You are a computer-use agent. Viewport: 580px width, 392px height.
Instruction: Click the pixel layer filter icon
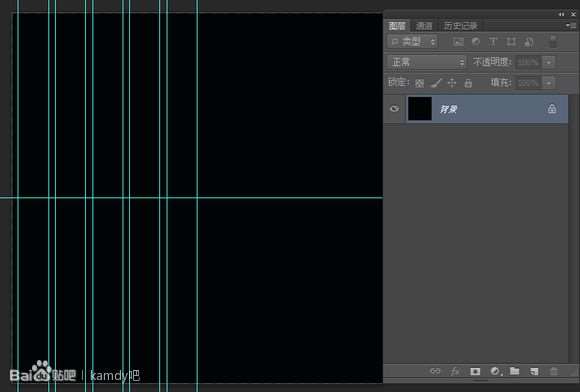pos(458,42)
